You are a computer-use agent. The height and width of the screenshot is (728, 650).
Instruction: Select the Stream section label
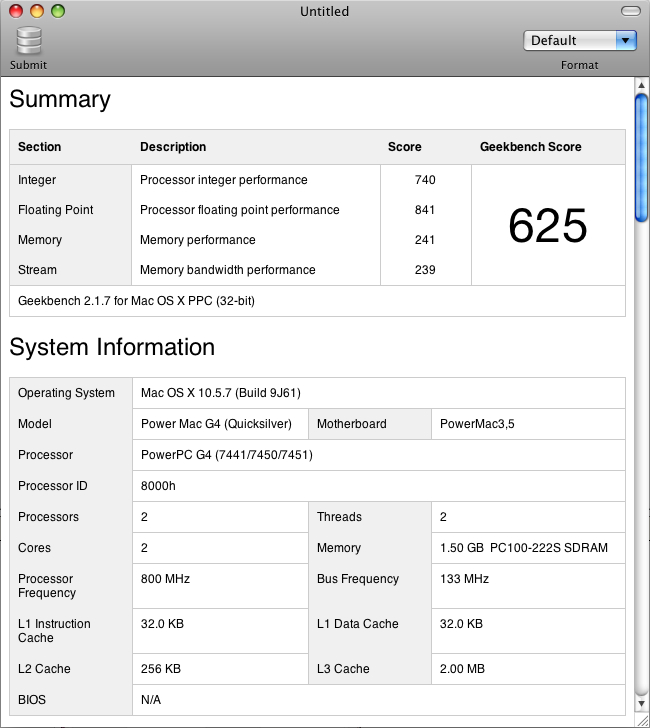pyautogui.click(x=37, y=270)
